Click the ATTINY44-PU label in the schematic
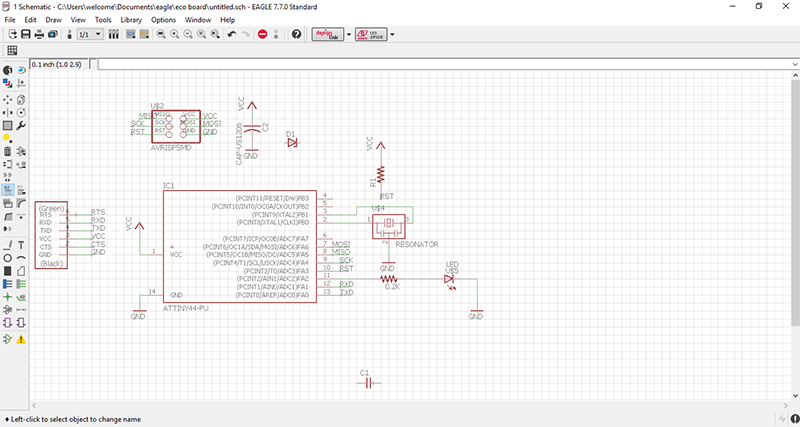The image size is (800, 427). point(186,309)
